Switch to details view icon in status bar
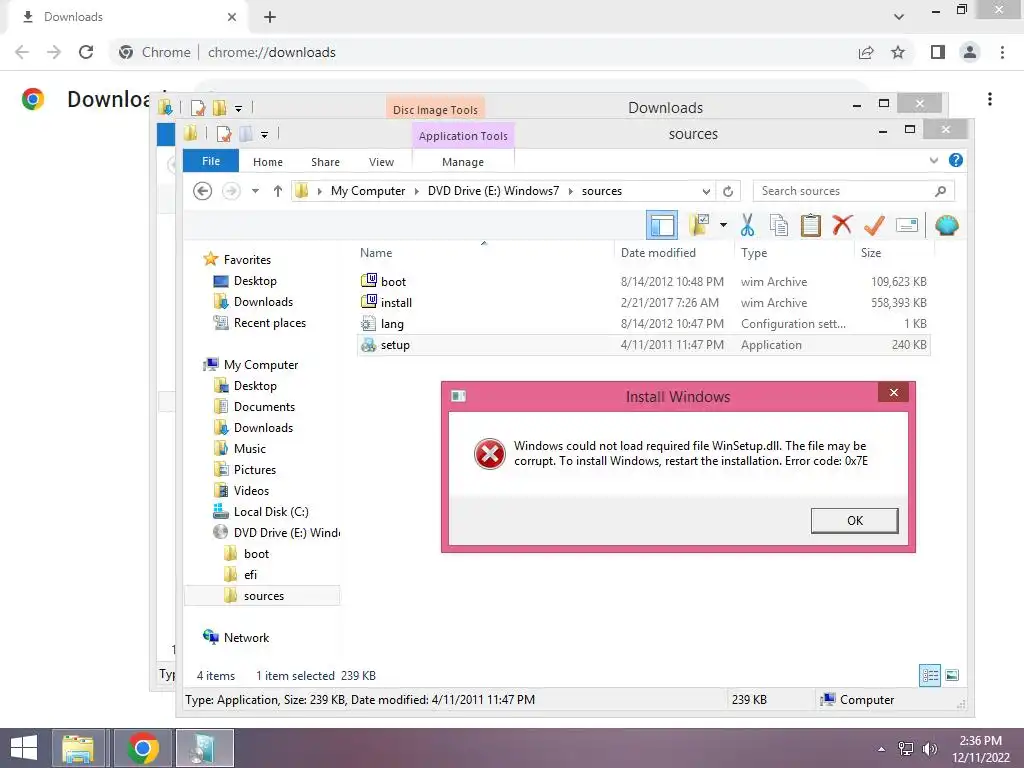This screenshot has height=768, width=1024. 930,675
